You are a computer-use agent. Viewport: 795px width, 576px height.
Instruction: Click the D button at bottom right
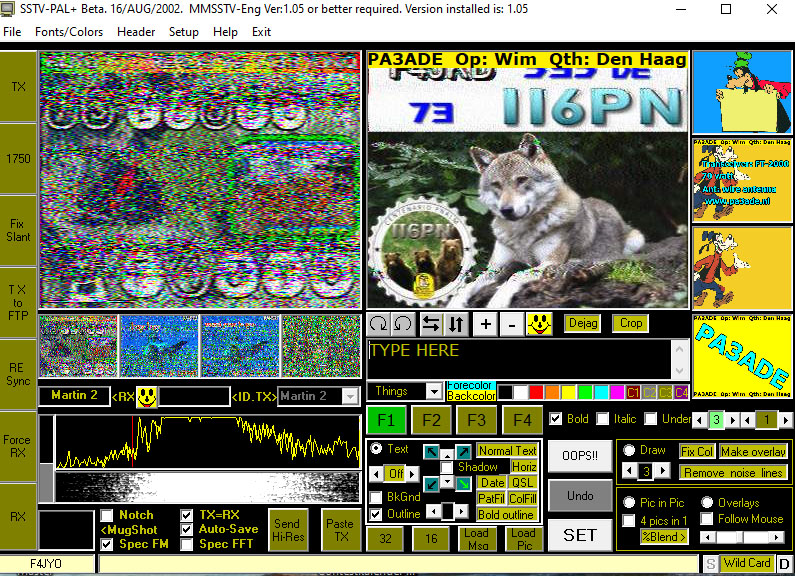coord(784,564)
